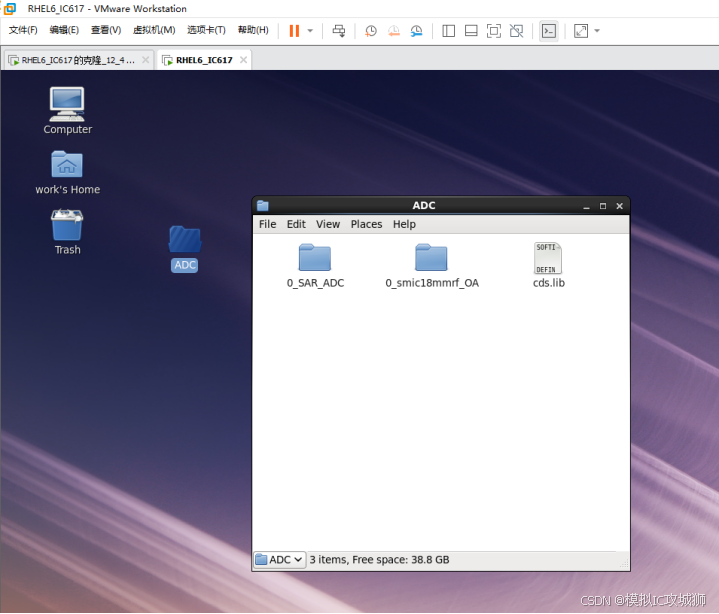
Task: Click the VMware Workstation logo icon
Action: click(10, 8)
